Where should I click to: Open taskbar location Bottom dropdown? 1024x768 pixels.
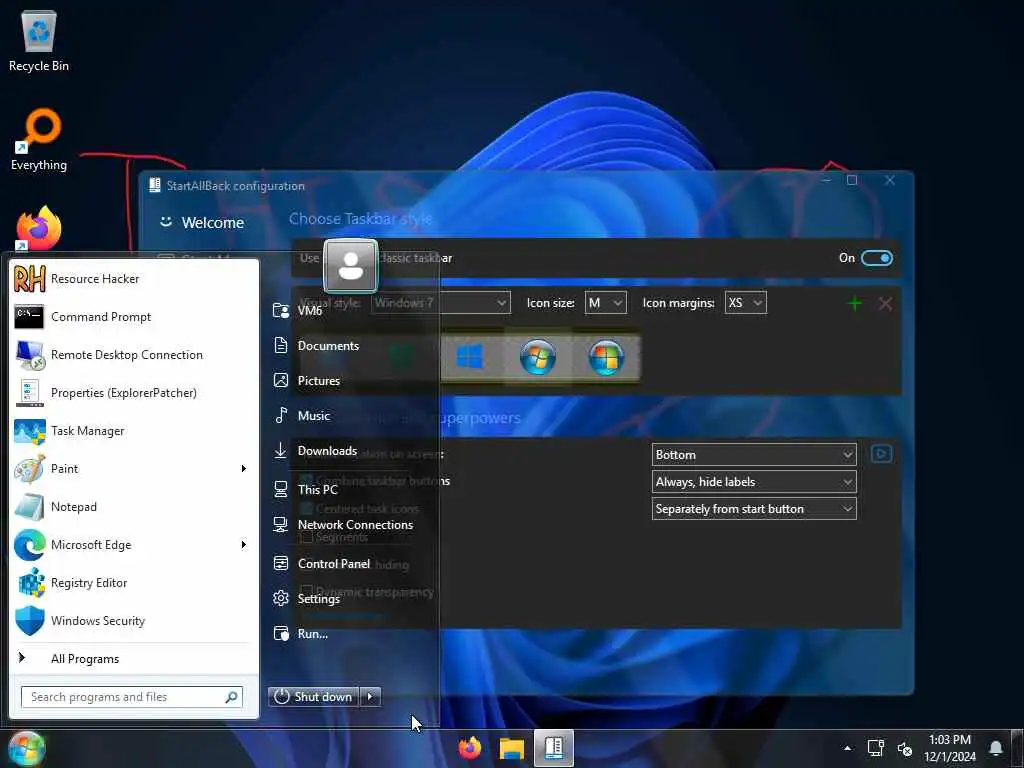pyautogui.click(x=754, y=455)
